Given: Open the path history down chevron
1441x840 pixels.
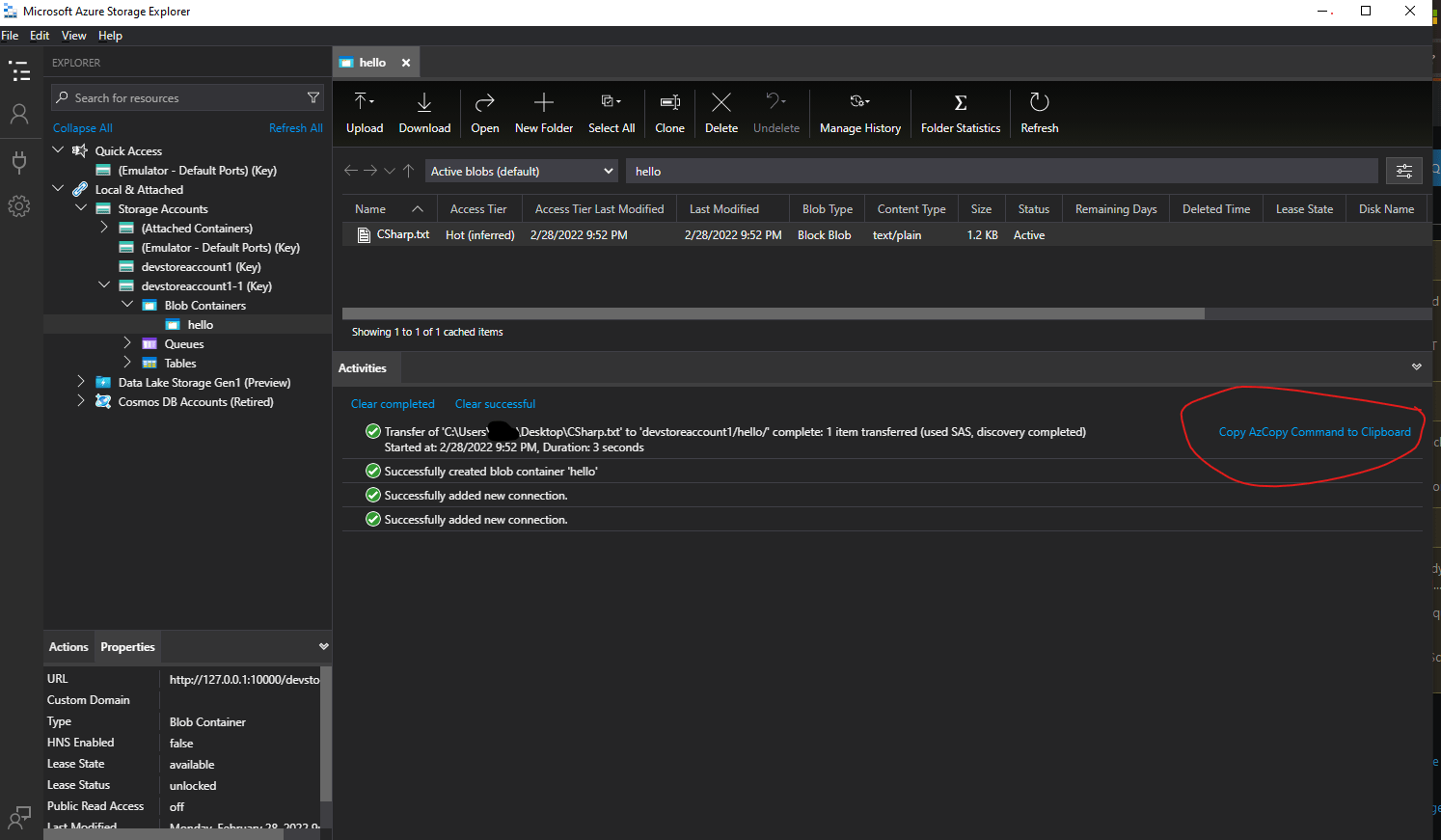Looking at the screenshot, I should pyautogui.click(x=390, y=171).
